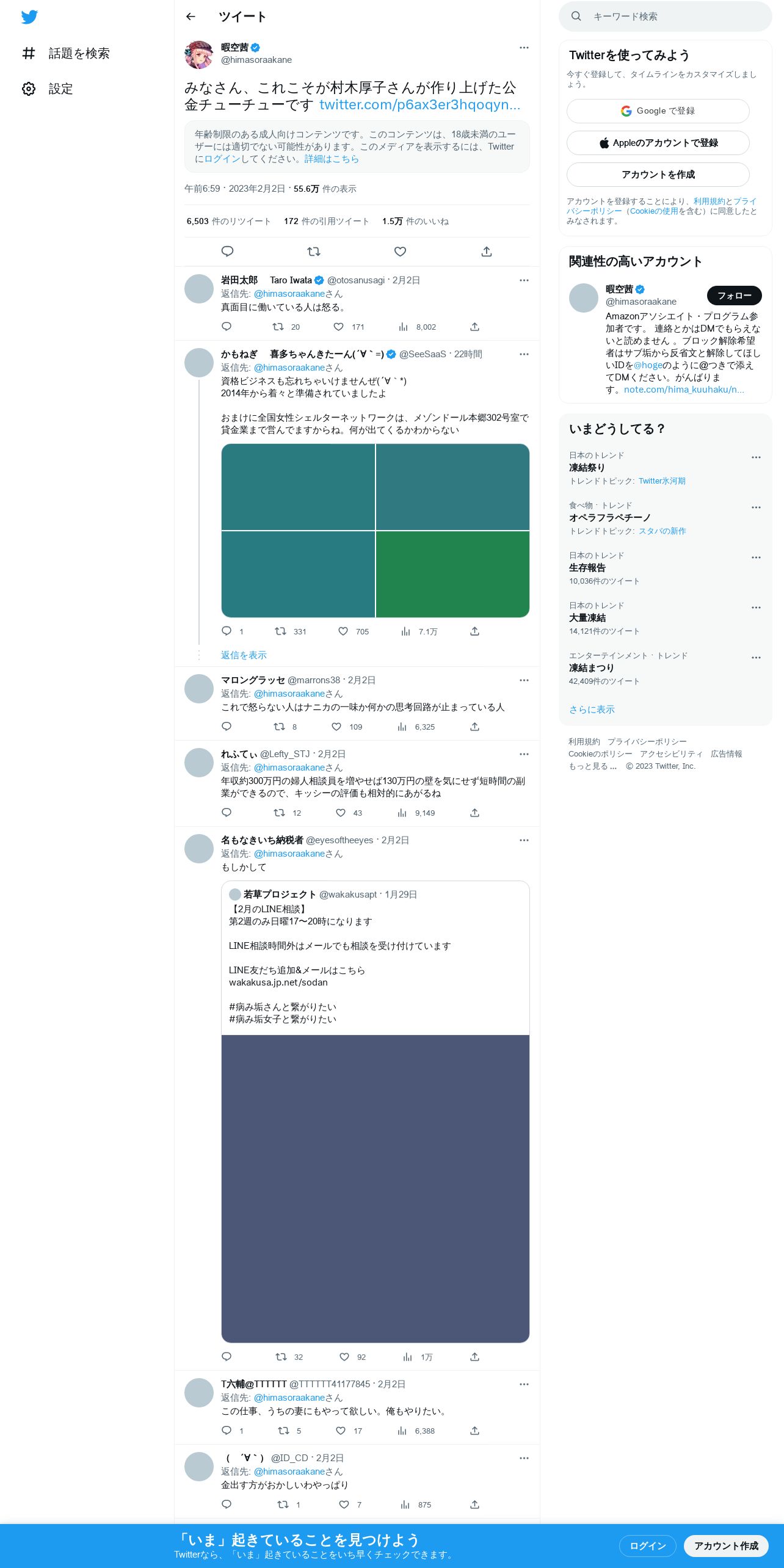Viewport: 784px width, 1568px height.
Task: Click the Twitter bird logo
Action: [x=29, y=17]
